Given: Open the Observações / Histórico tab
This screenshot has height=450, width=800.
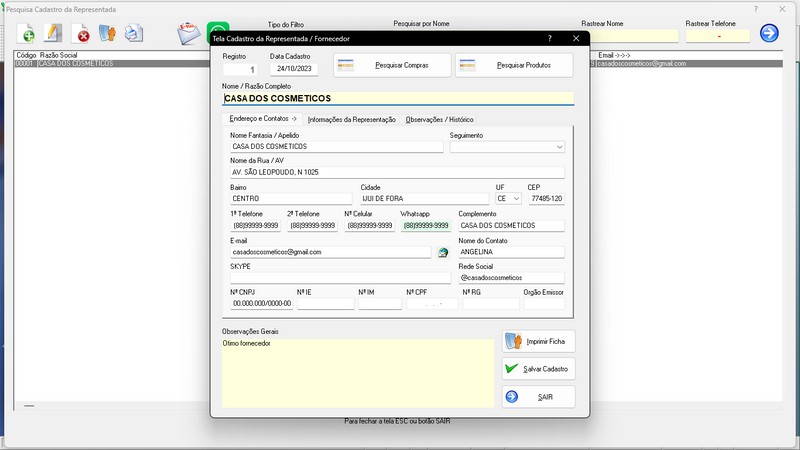Looking at the screenshot, I should click(x=439, y=119).
